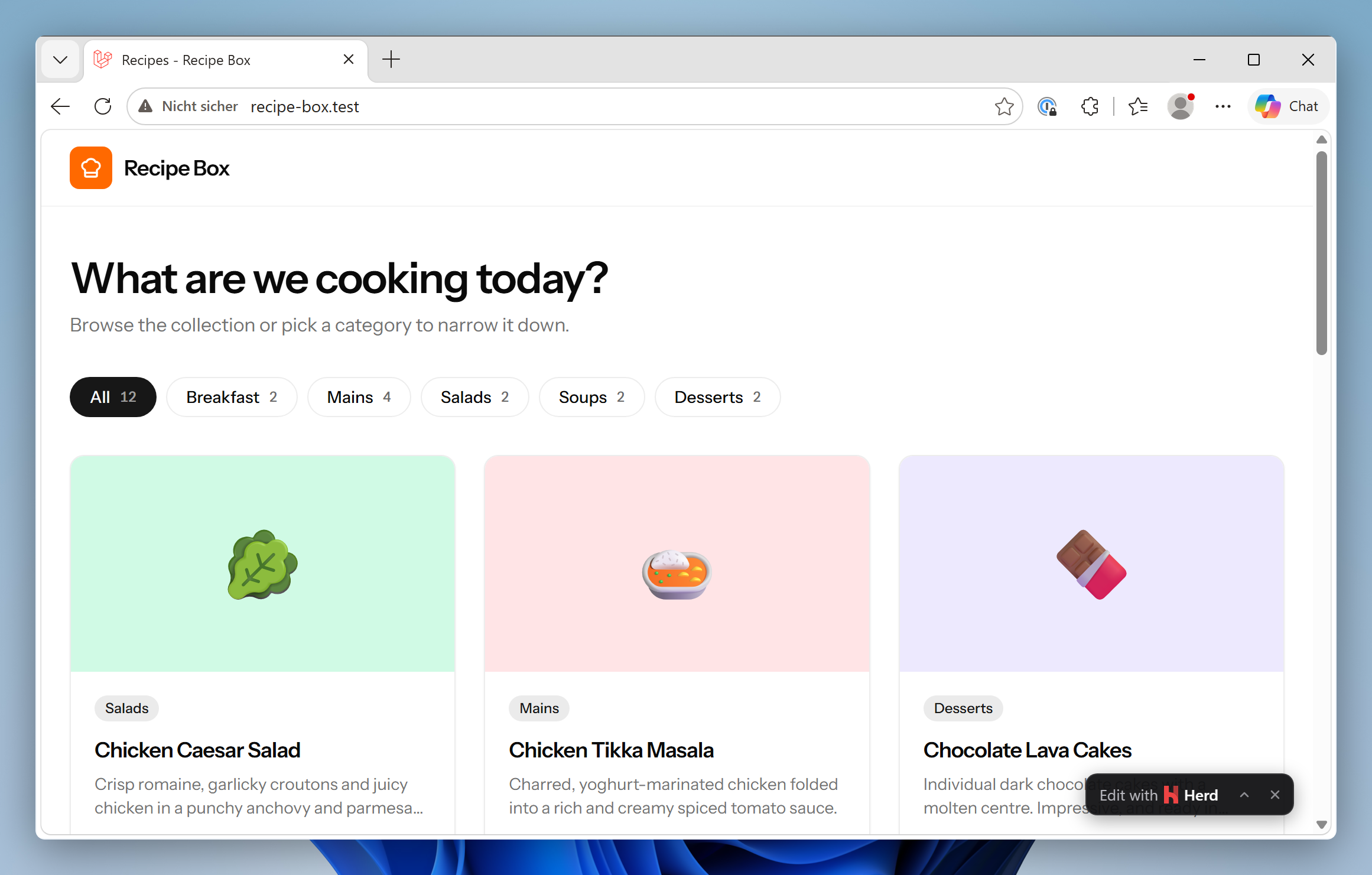Viewport: 1372px width, 875px height.
Task: Open the browser profile avatar
Action: coord(1181,106)
